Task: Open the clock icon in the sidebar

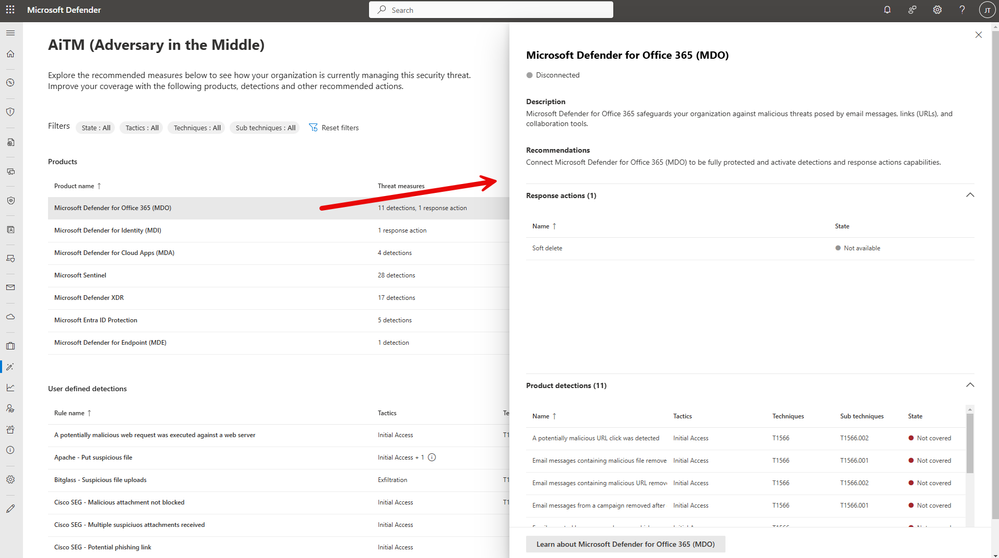Action: (x=10, y=83)
